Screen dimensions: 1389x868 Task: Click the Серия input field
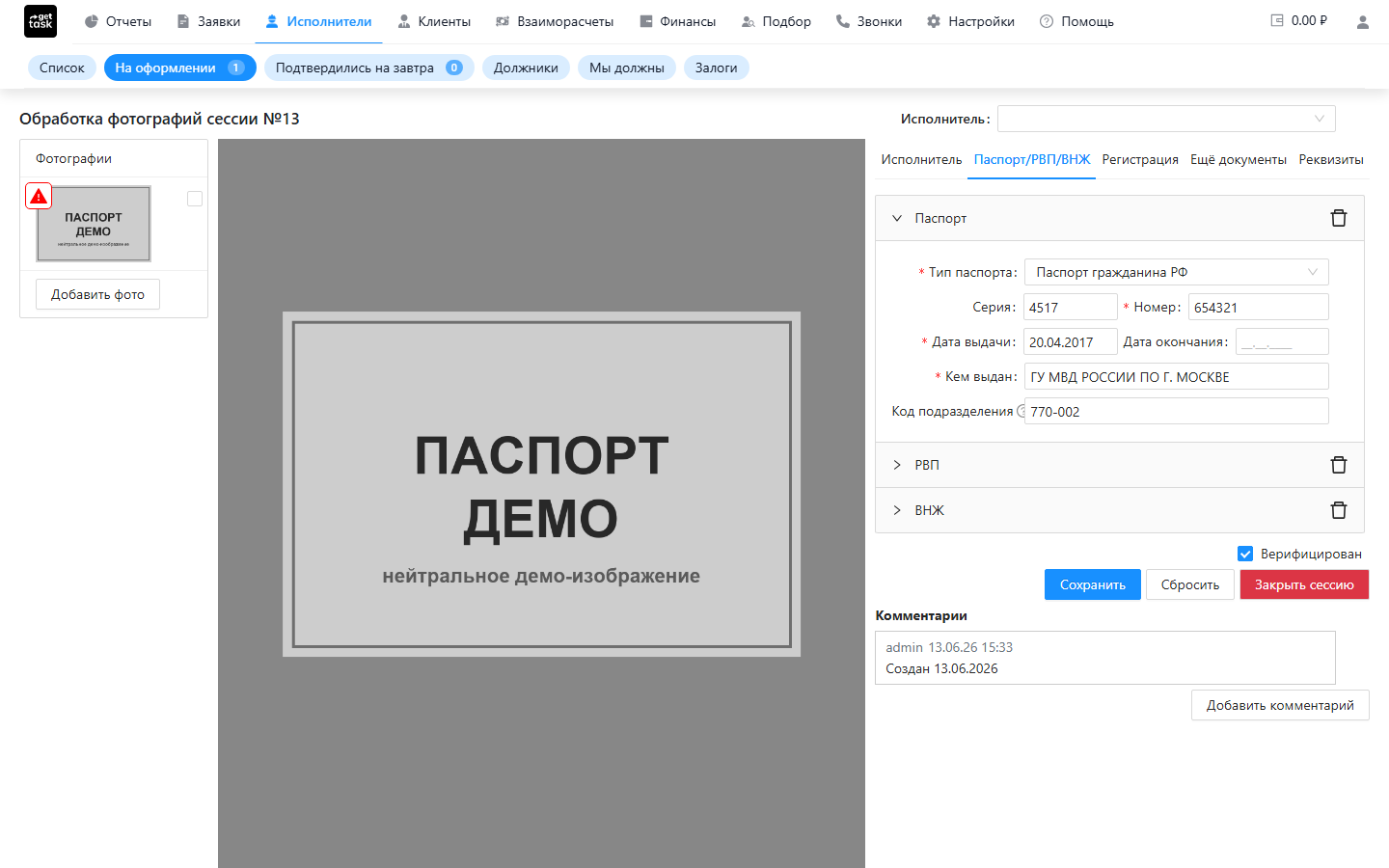[1071, 307]
